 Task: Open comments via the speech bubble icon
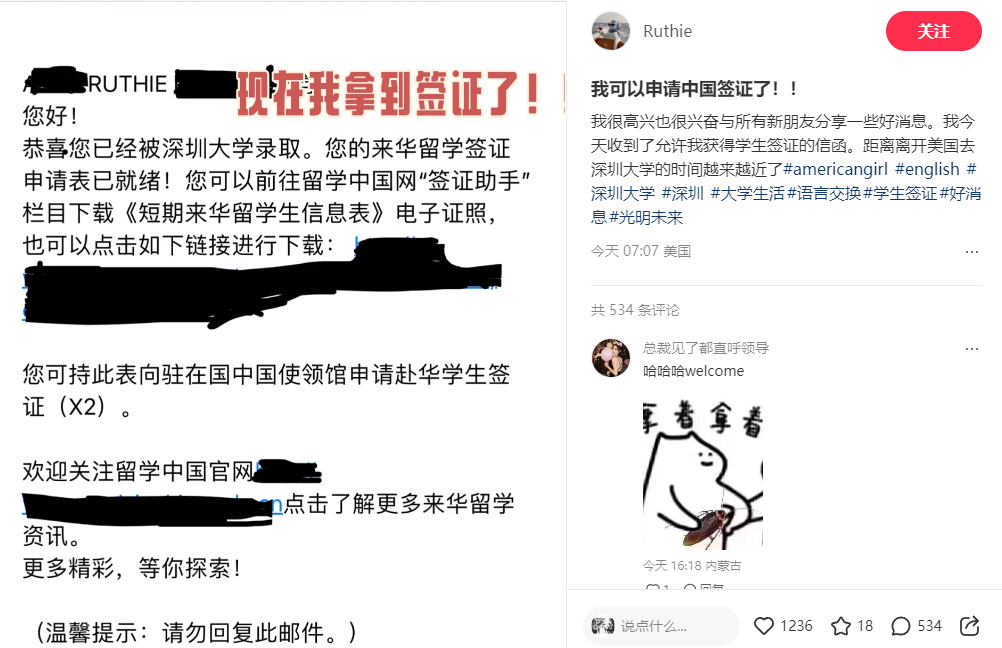tap(900, 626)
